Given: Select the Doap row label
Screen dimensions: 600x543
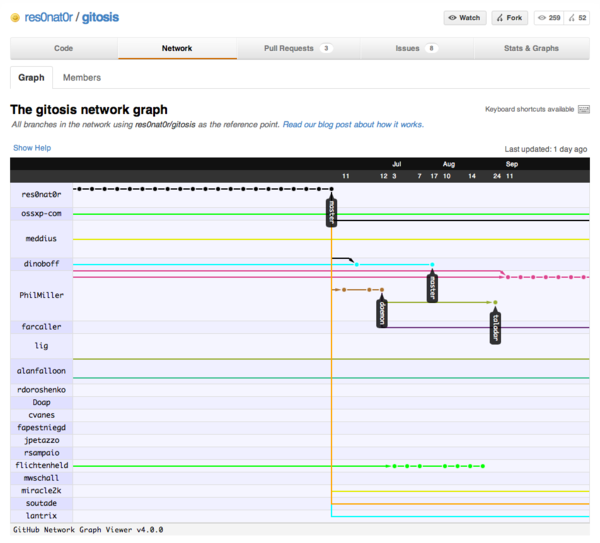Looking at the screenshot, I should click(41, 403).
